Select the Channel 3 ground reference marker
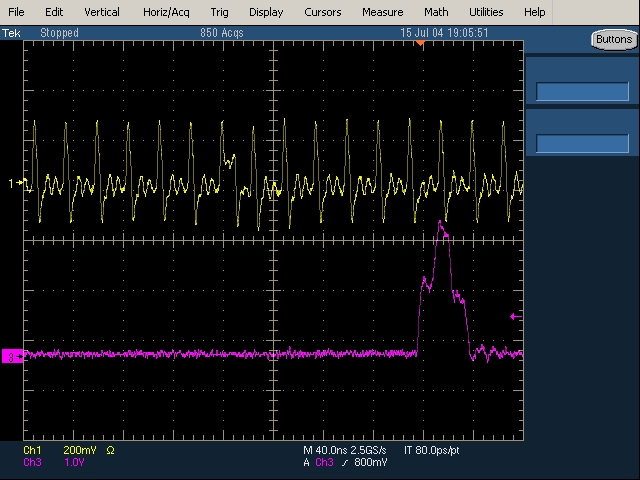 pyautogui.click(x=13, y=356)
